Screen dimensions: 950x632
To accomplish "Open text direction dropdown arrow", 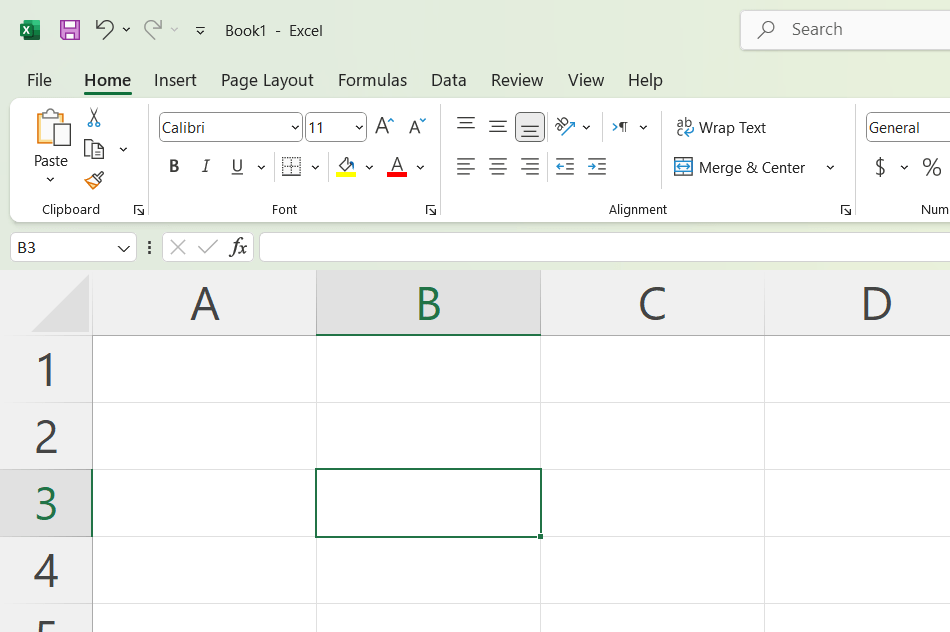I will click(643, 127).
